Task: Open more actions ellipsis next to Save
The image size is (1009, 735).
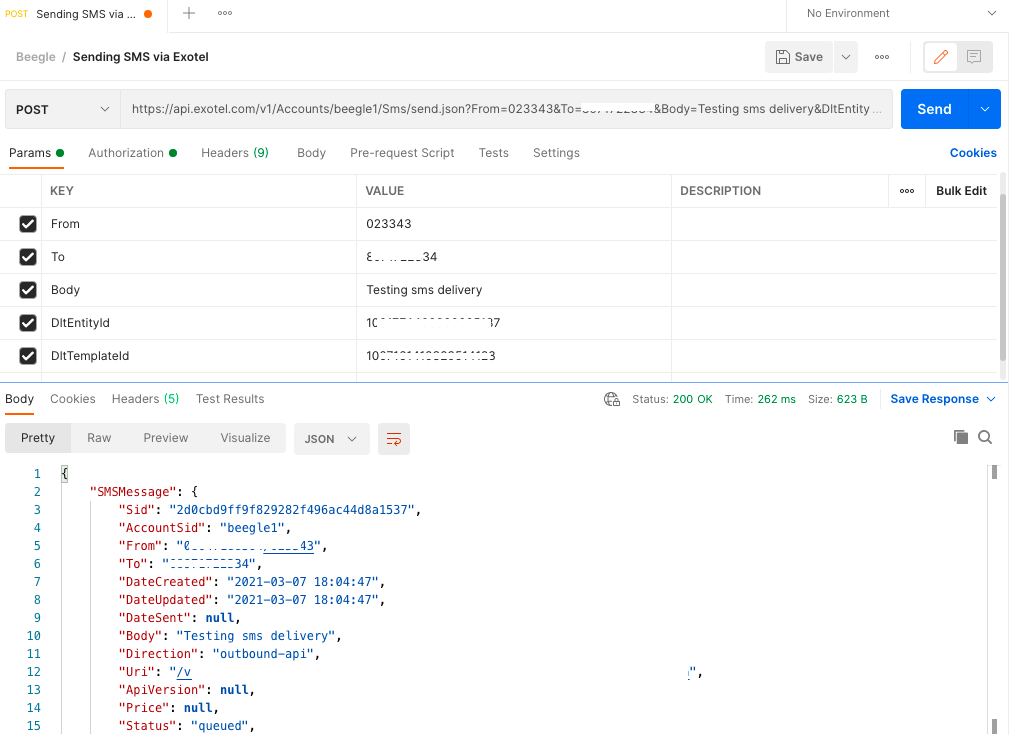Action: 882,57
